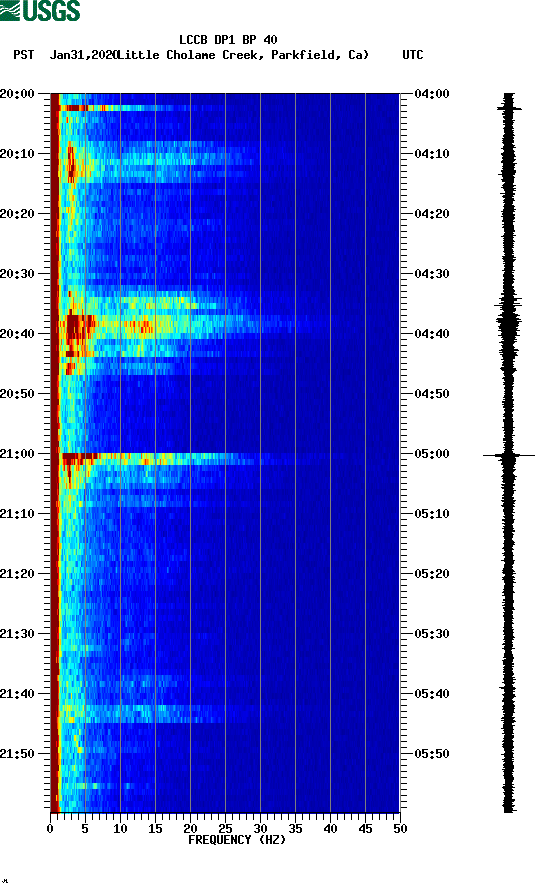Click the '45' frequency axis label
Image resolution: width=552 pixels, height=892 pixels.
[365, 829]
